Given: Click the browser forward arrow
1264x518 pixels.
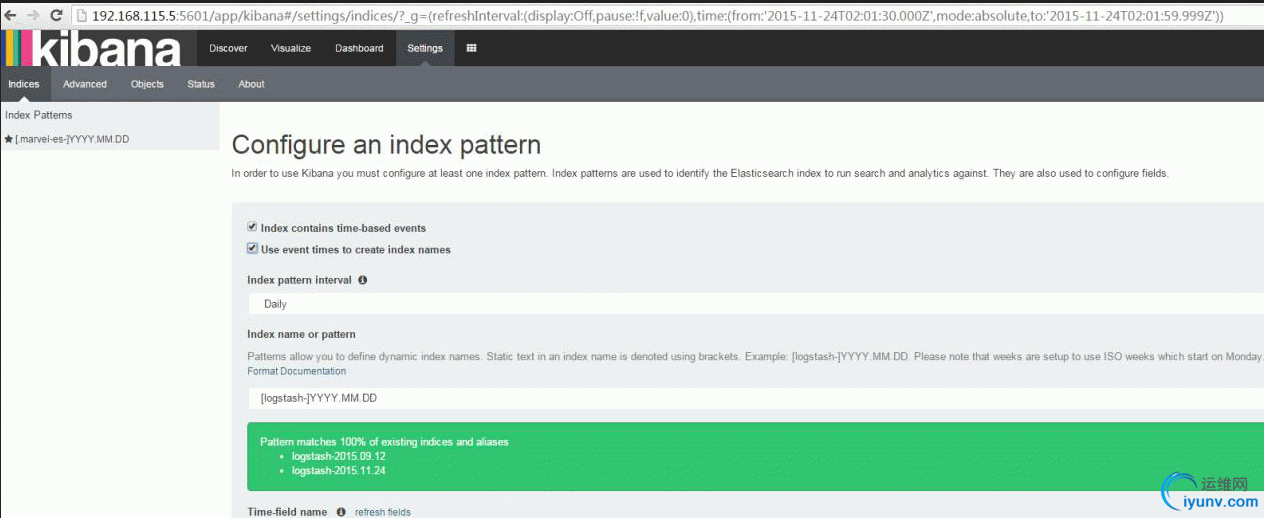Looking at the screenshot, I should point(32,16).
